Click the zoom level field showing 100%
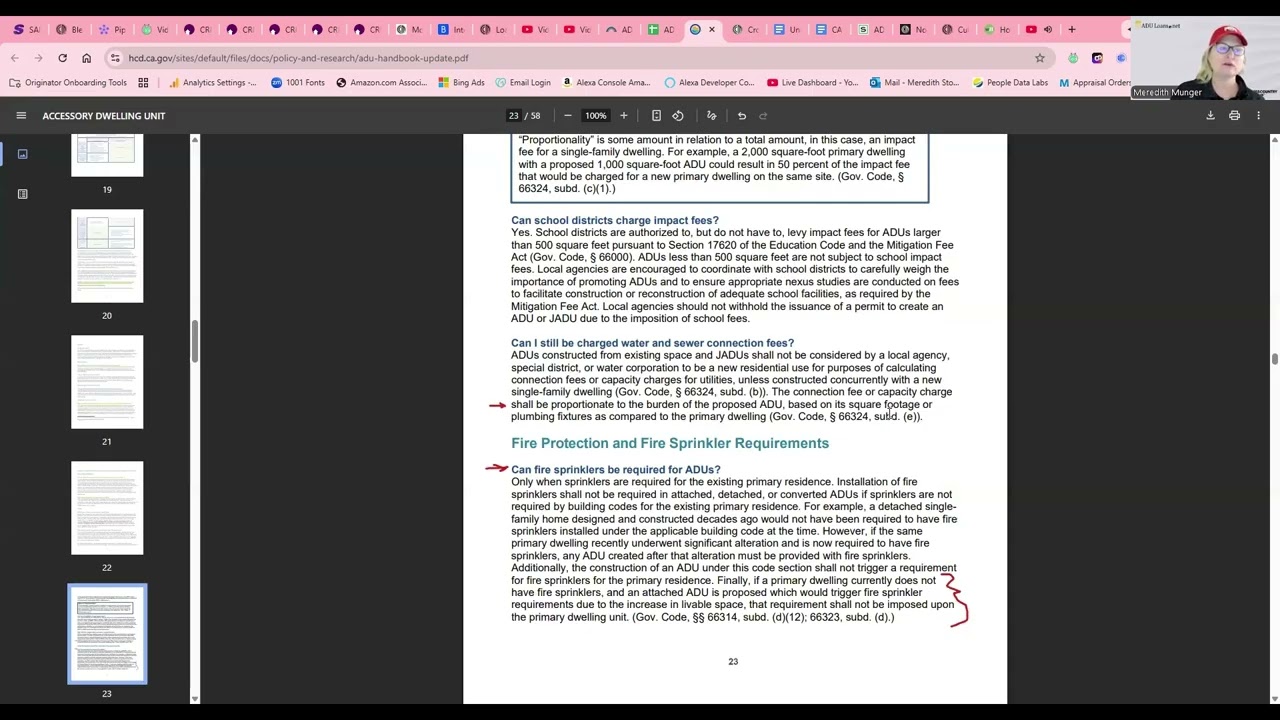This screenshot has height=720, width=1280. pos(595,116)
